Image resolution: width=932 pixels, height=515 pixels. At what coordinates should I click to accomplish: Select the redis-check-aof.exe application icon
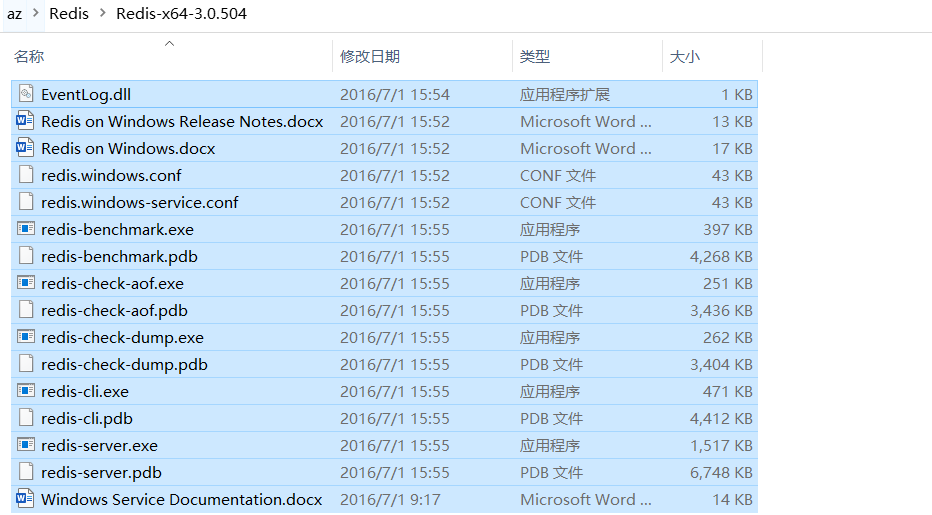(x=26, y=282)
